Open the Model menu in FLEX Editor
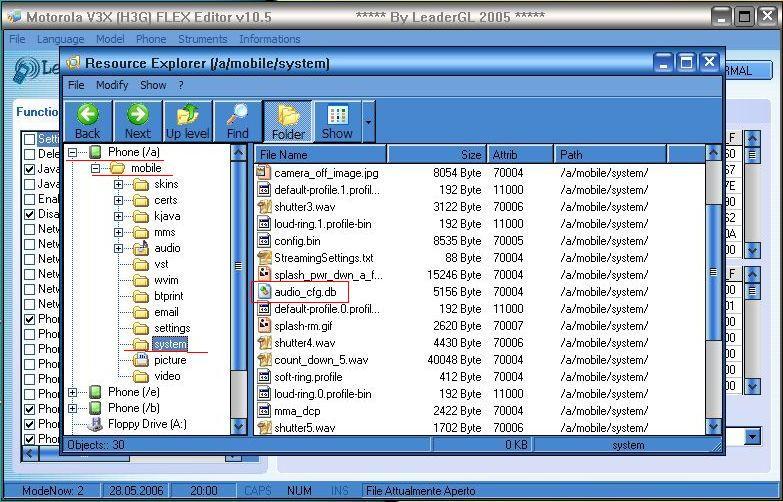783x502 pixels. pos(110,39)
